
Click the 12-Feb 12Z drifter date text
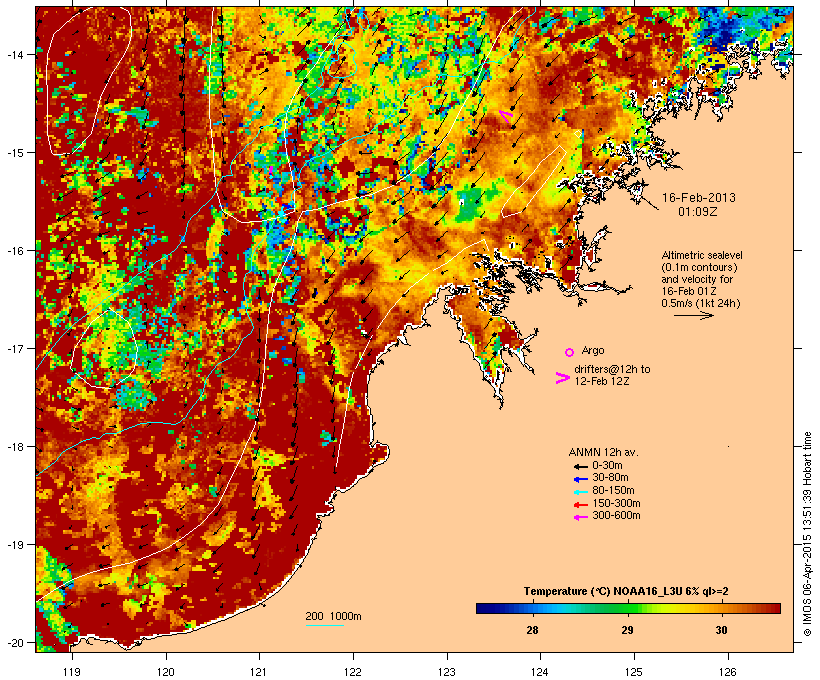(x=602, y=381)
